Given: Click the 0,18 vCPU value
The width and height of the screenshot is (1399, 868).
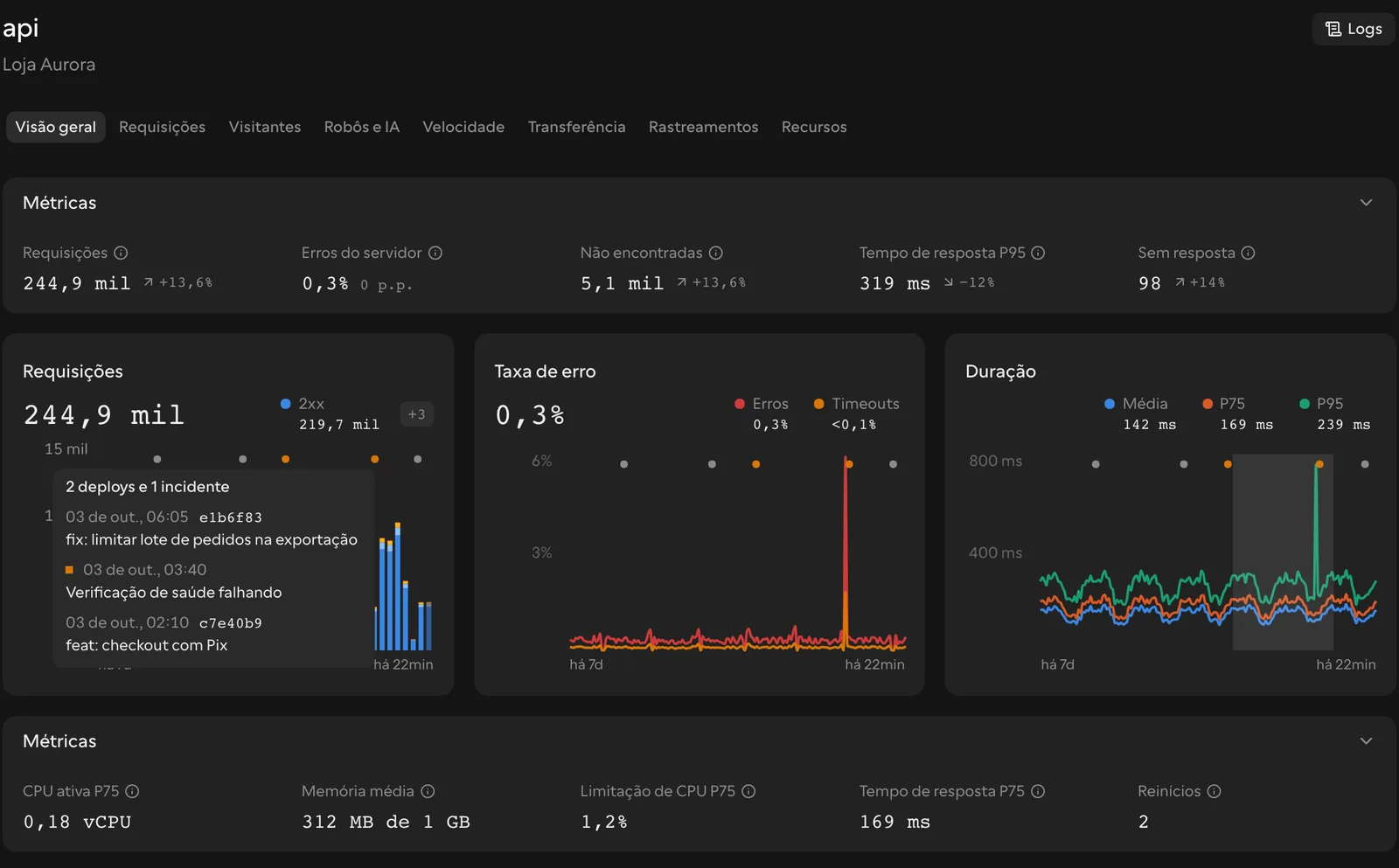Looking at the screenshot, I should (x=77, y=822).
